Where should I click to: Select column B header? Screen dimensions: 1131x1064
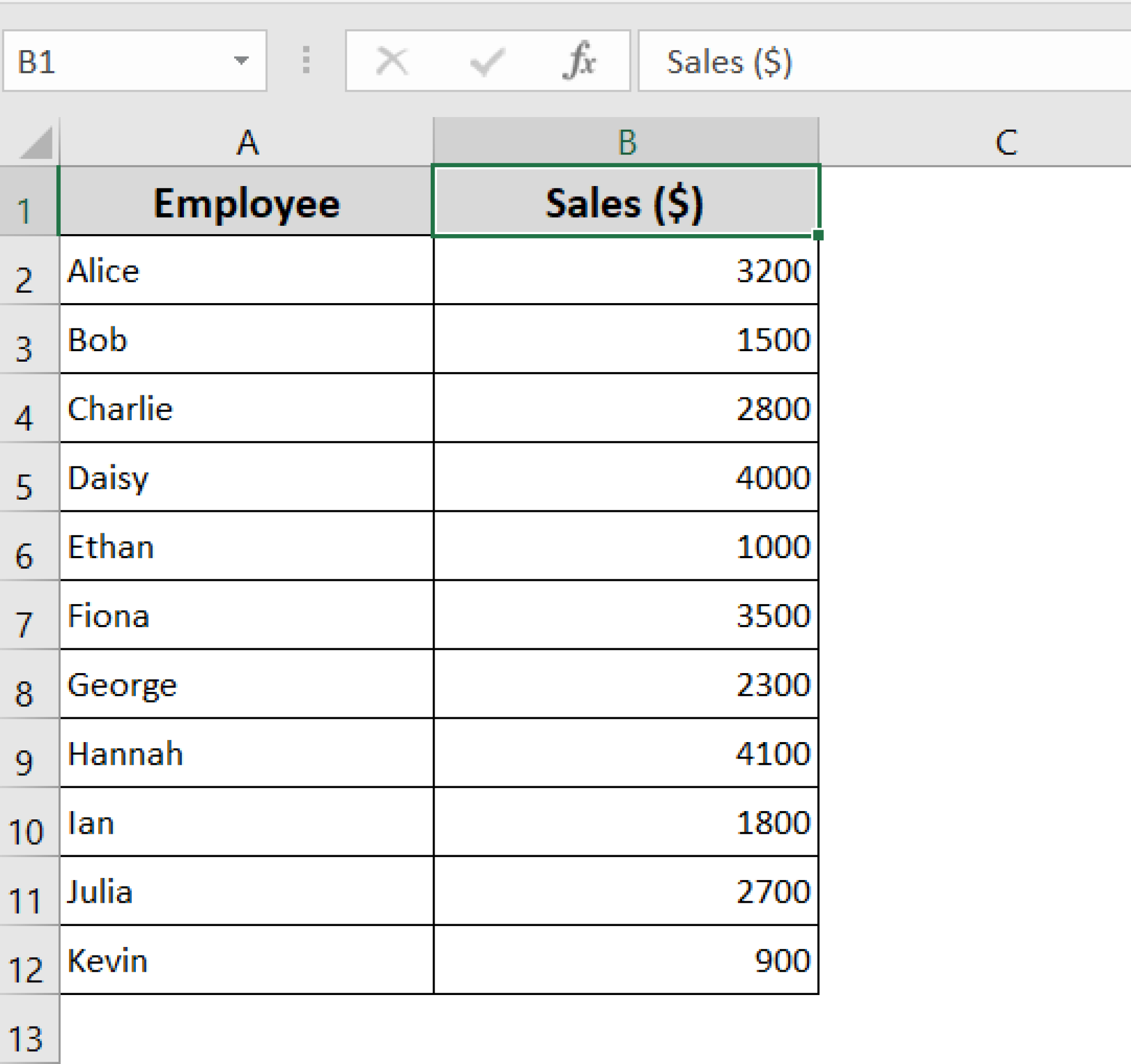point(626,144)
